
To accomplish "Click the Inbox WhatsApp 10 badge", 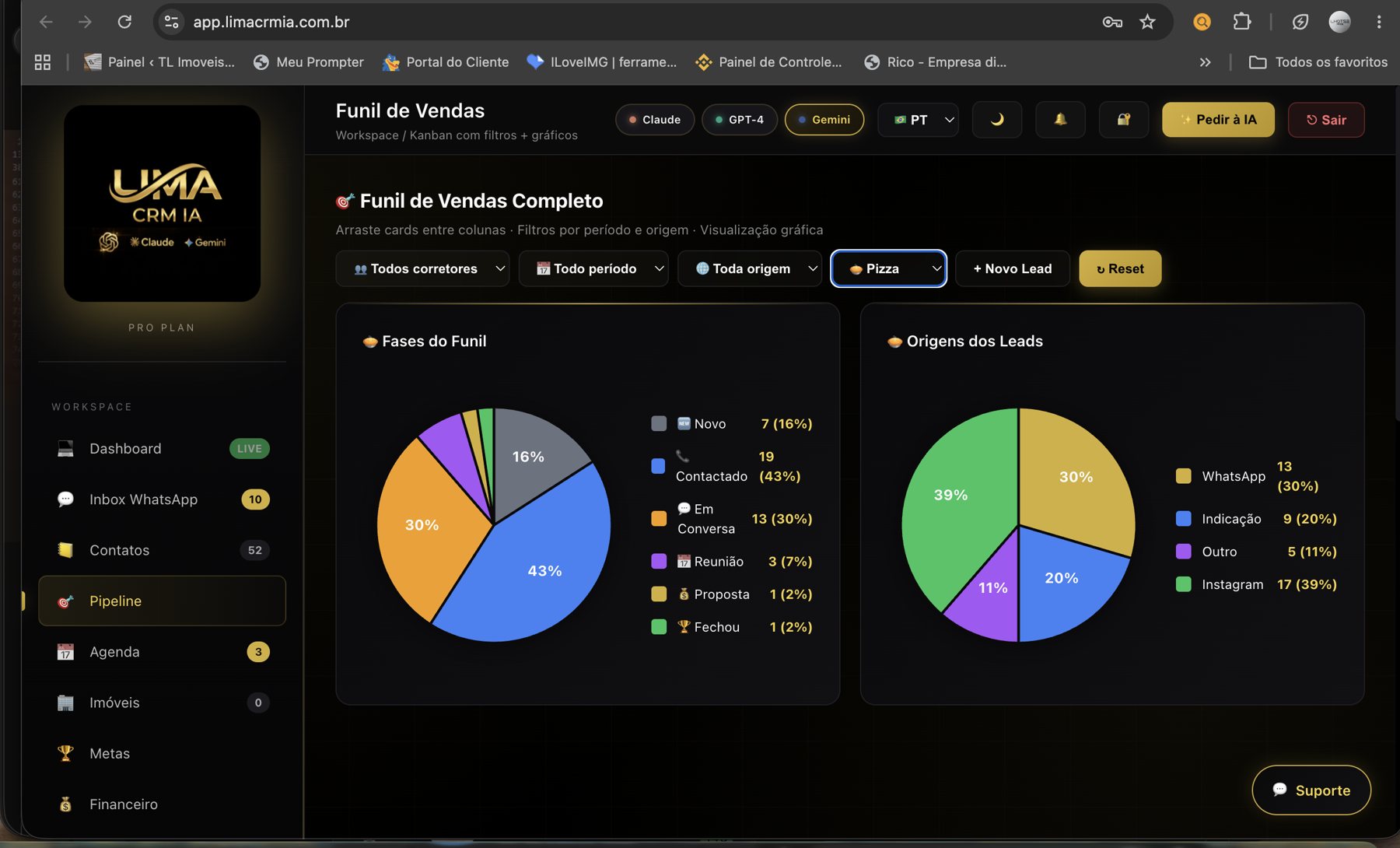I will 255,499.
